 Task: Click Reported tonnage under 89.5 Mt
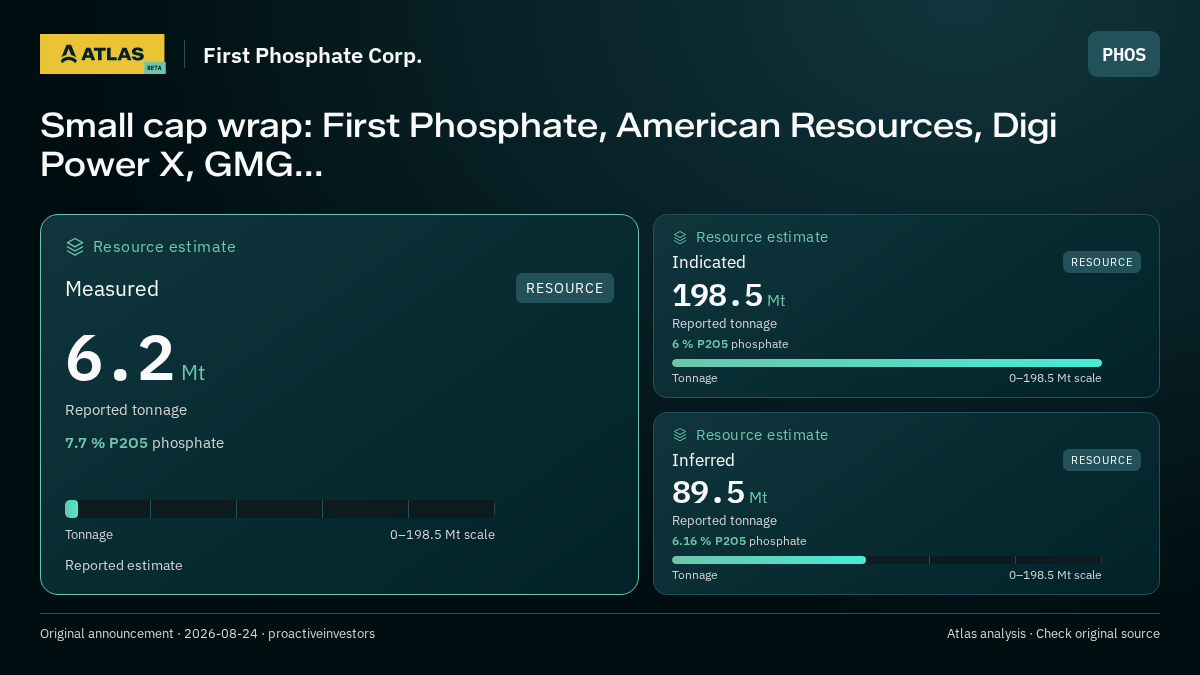[724, 521]
